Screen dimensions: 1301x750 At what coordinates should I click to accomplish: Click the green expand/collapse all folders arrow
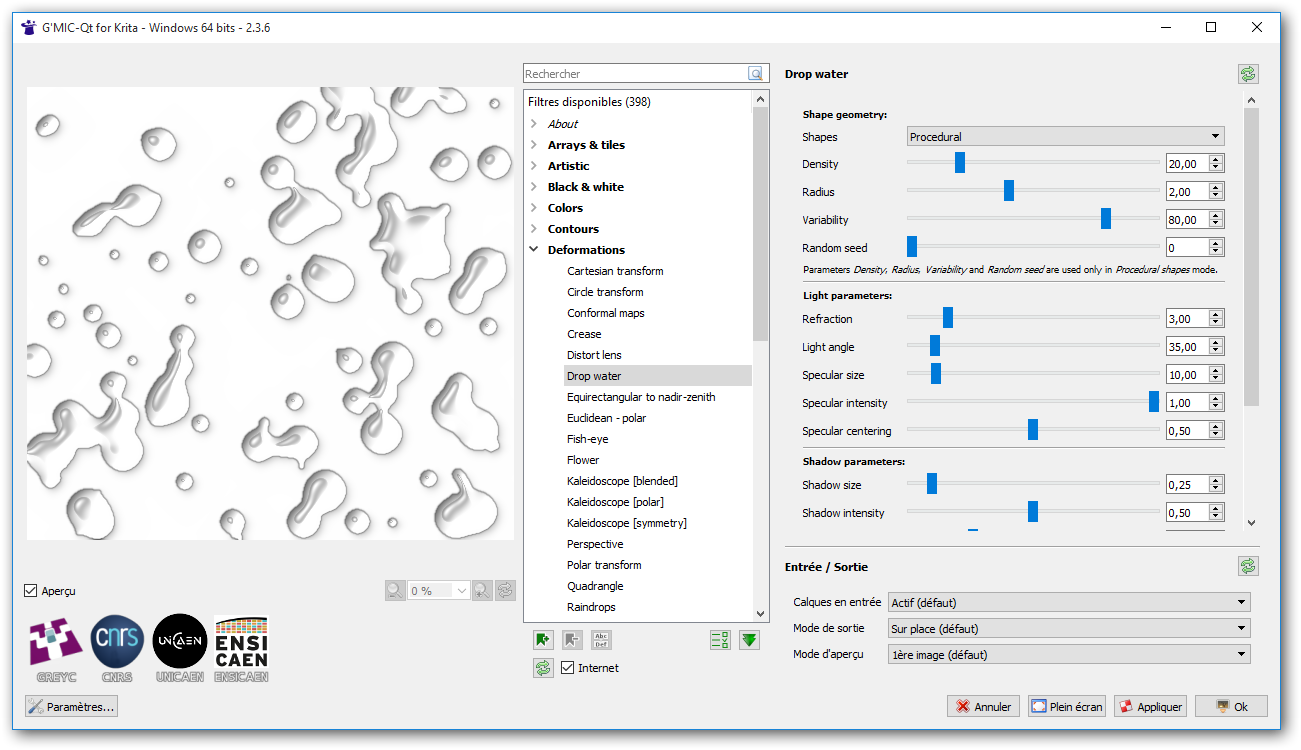pyautogui.click(x=749, y=640)
